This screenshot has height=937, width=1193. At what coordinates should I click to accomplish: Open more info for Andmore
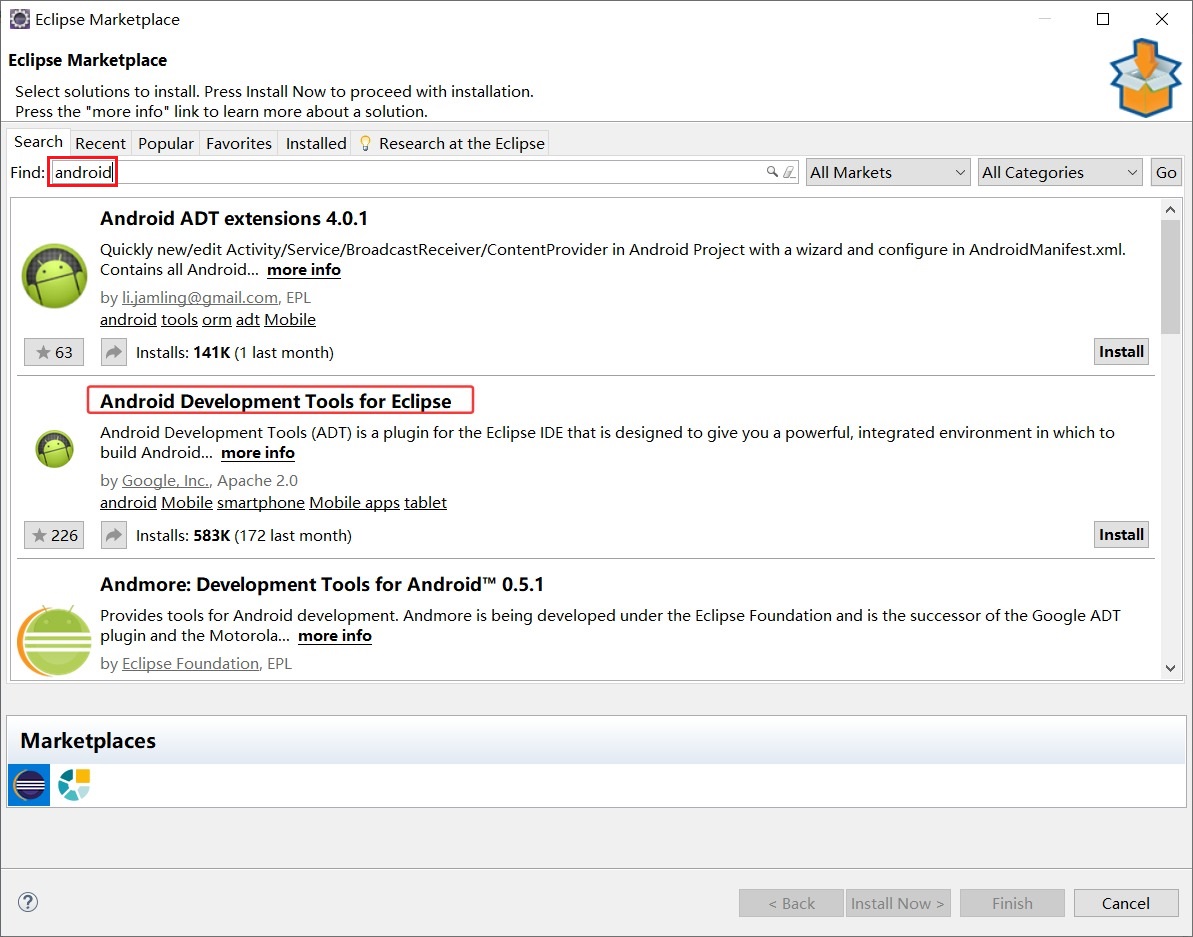335,636
